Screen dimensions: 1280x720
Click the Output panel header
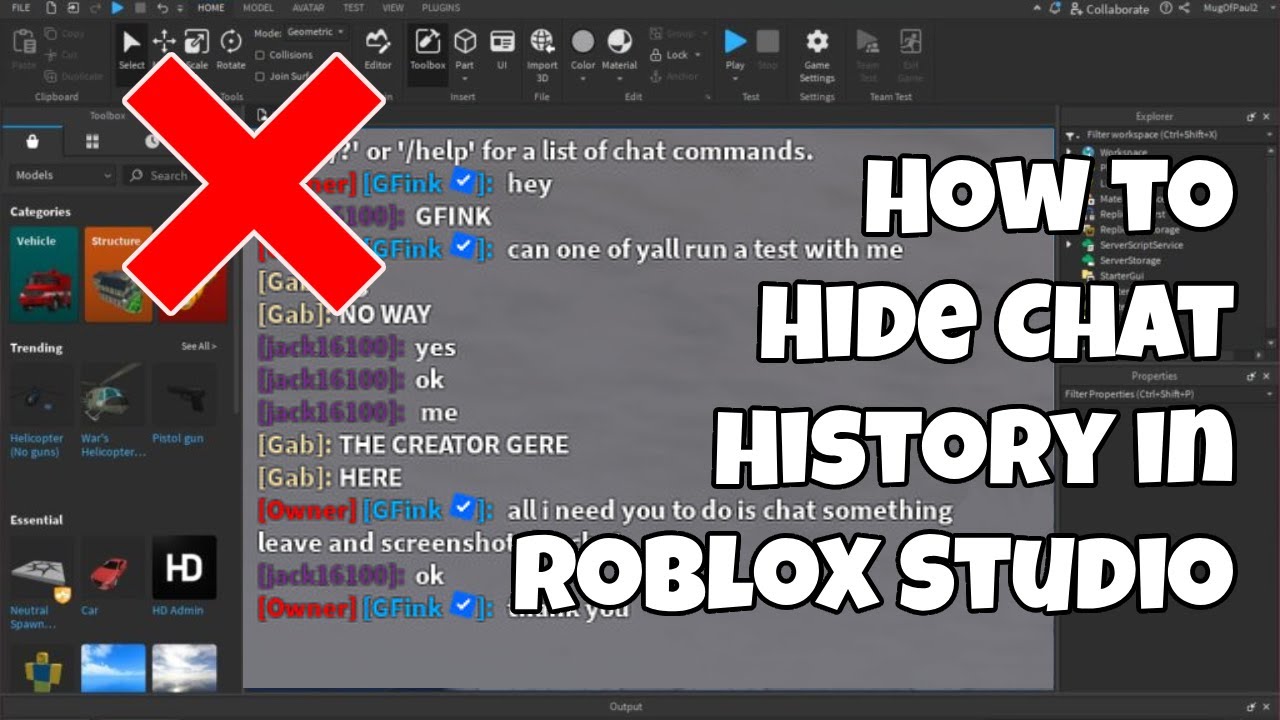pos(626,707)
